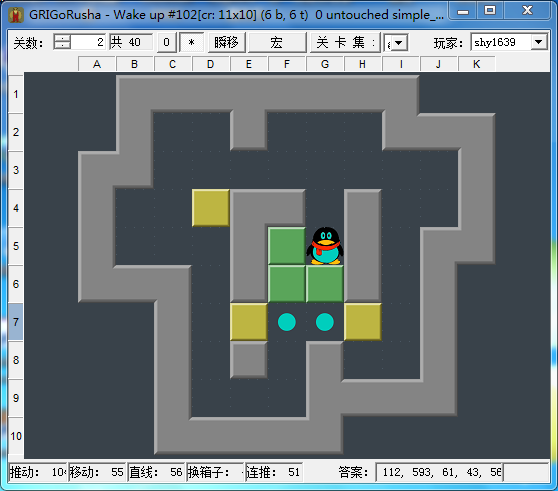Click column header B
Image resolution: width=558 pixels, height=491 pixels.
(135, 64)
